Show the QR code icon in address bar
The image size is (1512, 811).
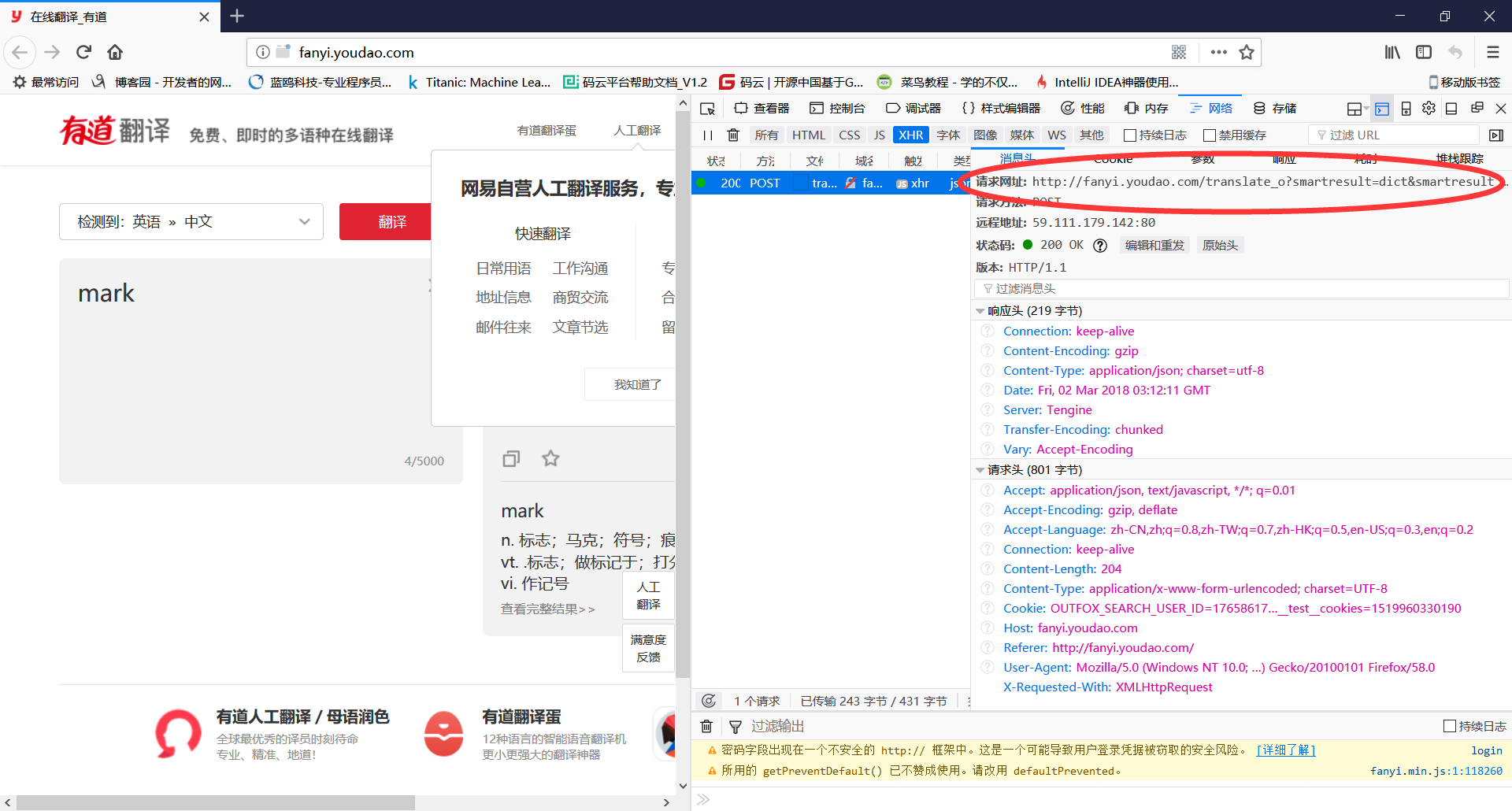[1179, 52]
